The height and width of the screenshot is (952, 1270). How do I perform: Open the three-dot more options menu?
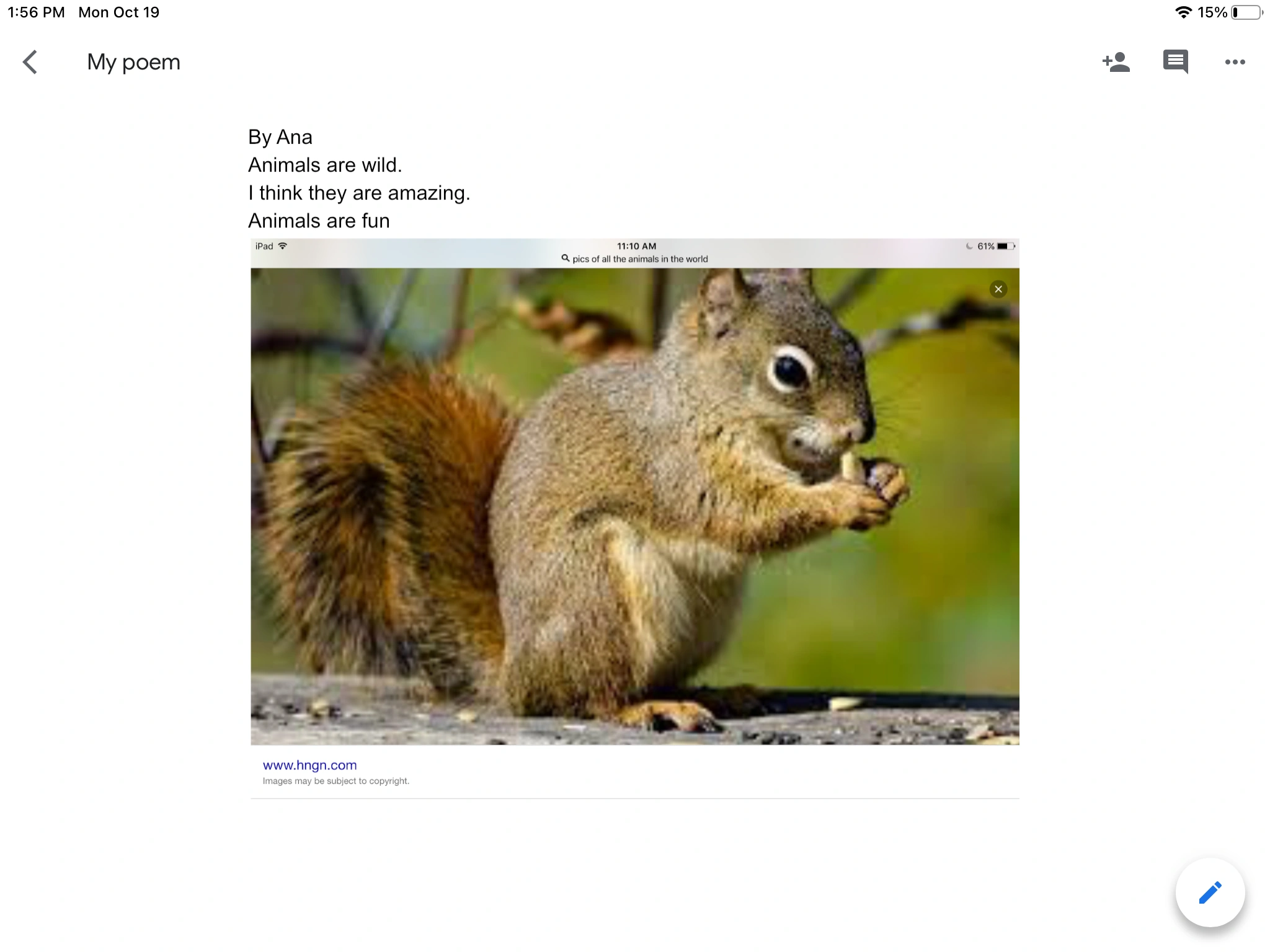click(x=1235, y=62)
